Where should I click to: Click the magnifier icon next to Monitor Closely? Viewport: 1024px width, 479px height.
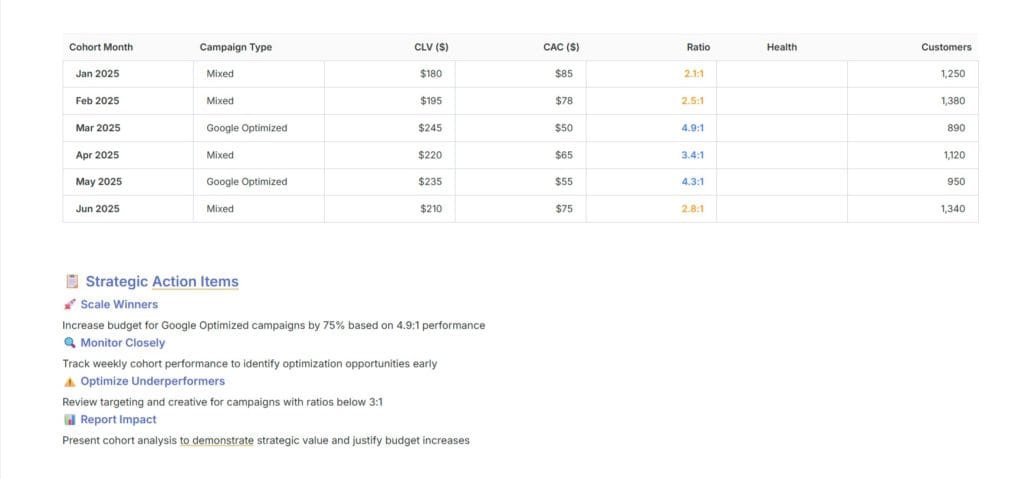(69, 343)
